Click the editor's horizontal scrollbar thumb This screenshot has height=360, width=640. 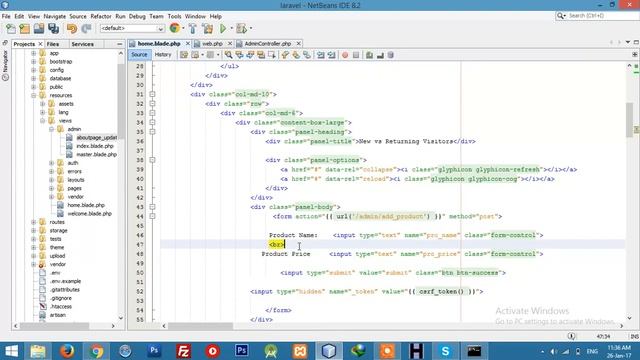point(200,326)
